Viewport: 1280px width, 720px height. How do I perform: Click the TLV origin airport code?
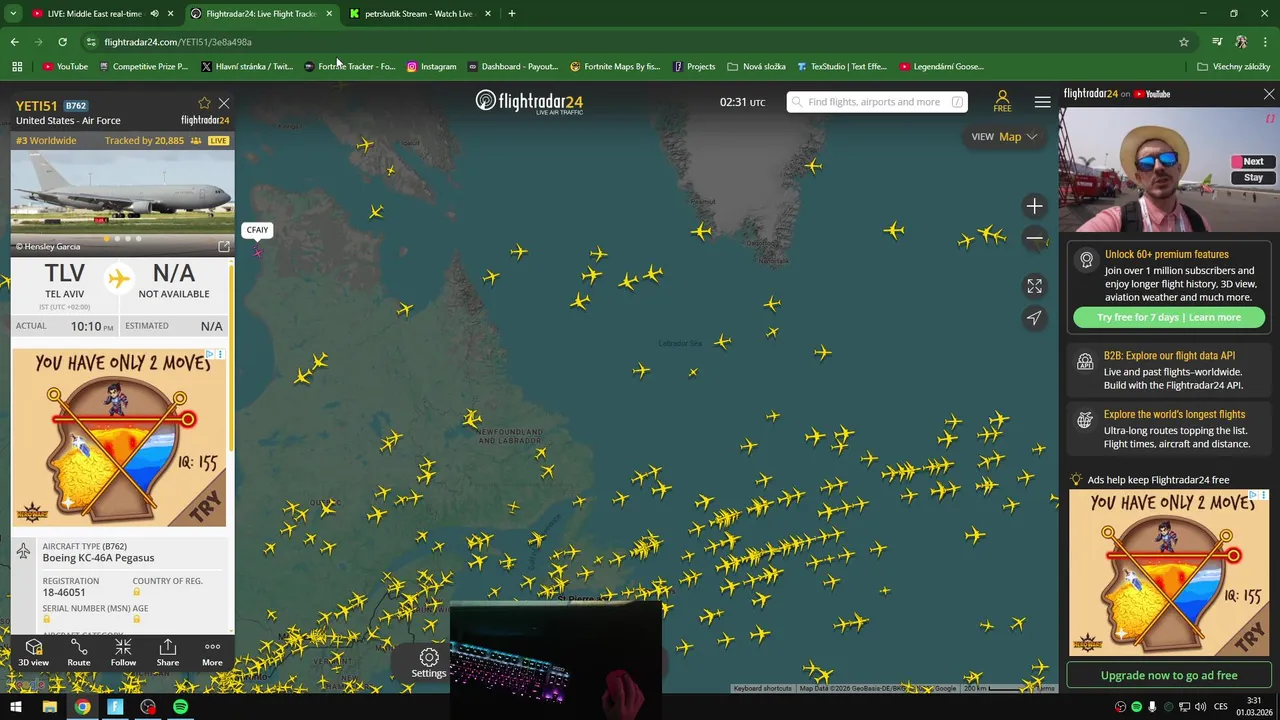pyautogui.click(x=65, y=273)
